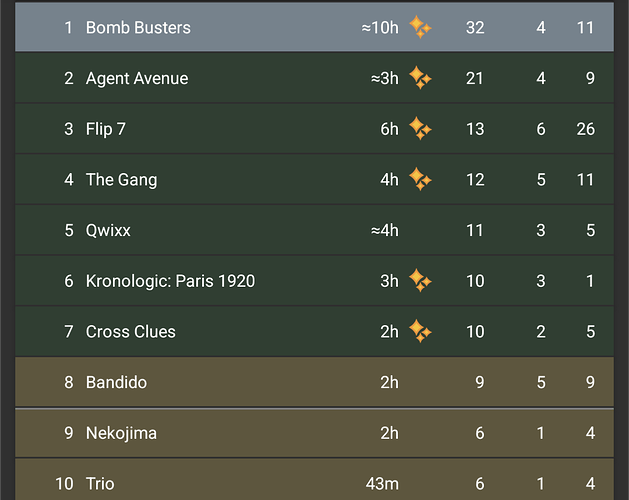Click the 43m playtime on Trio row

coord(382,484)
